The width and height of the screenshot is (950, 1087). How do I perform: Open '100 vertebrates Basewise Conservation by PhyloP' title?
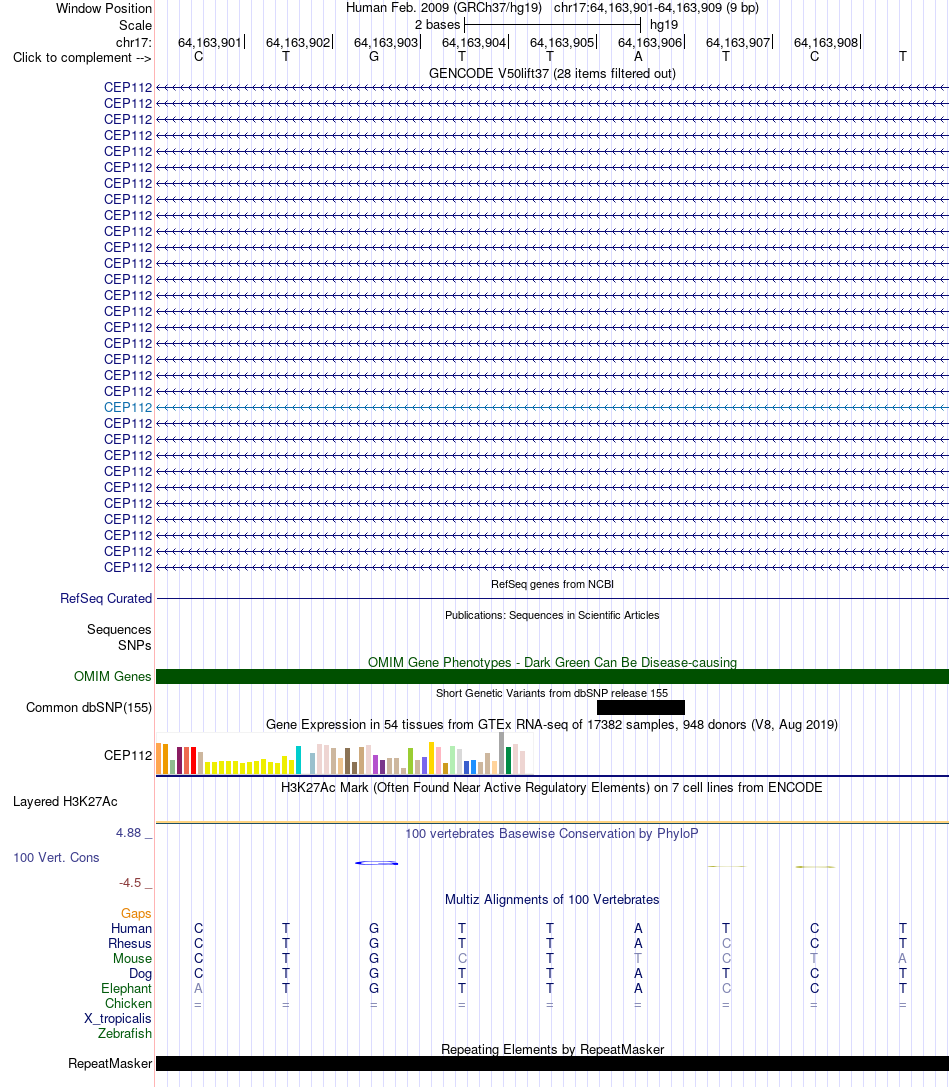[x=552, y=834]
